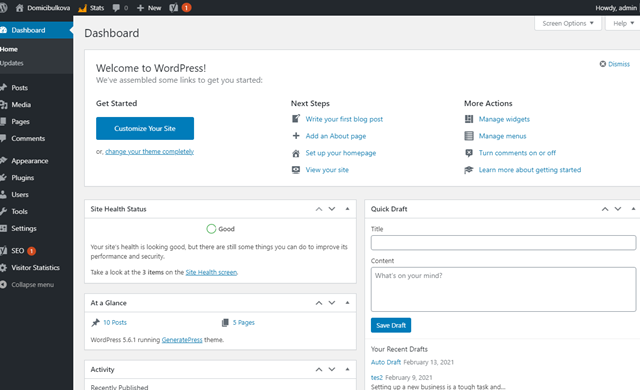
Task: Open the Domicibulkova site home icon
Action: coord(19,8)
